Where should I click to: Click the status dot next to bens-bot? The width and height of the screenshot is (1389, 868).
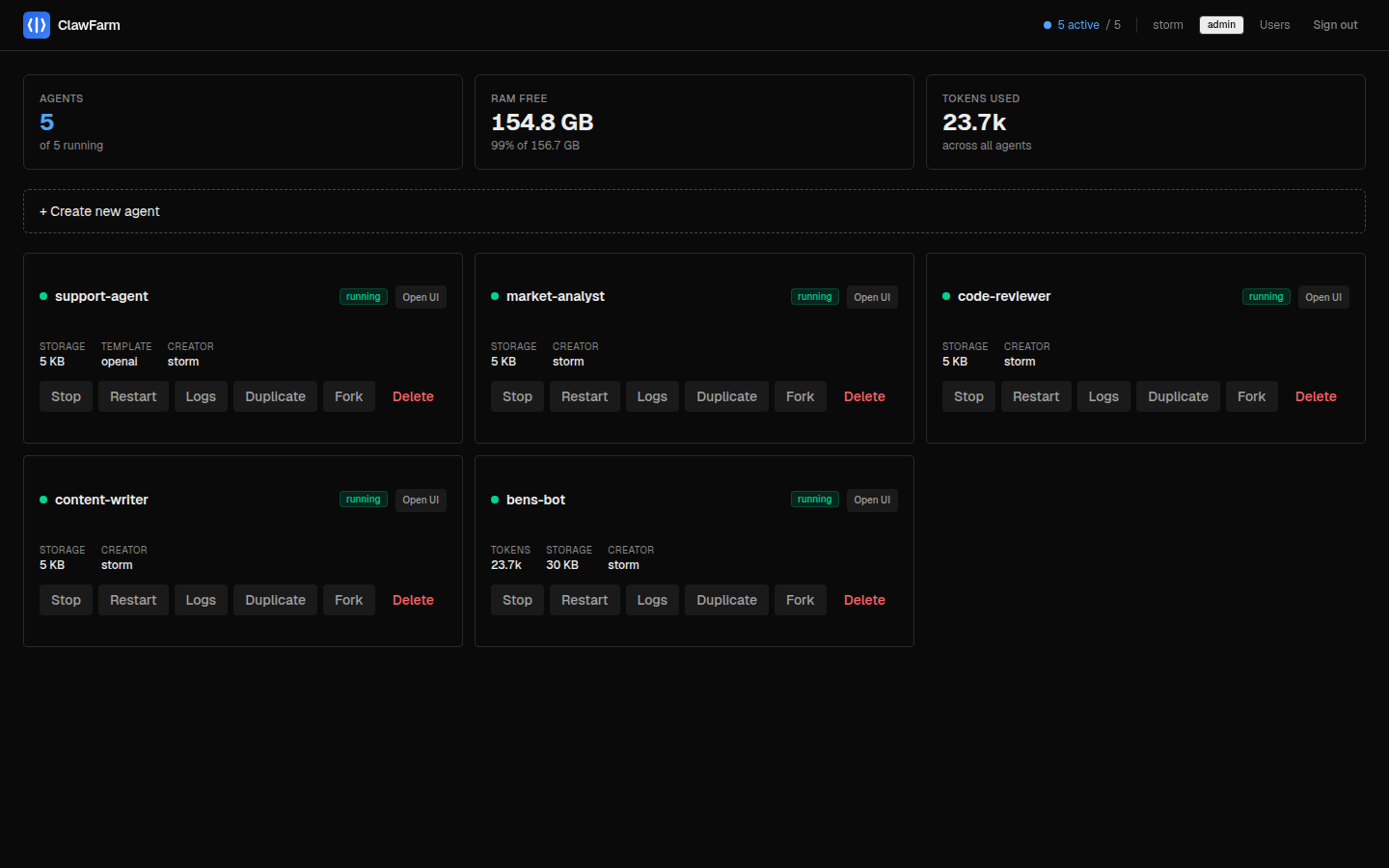494,500
